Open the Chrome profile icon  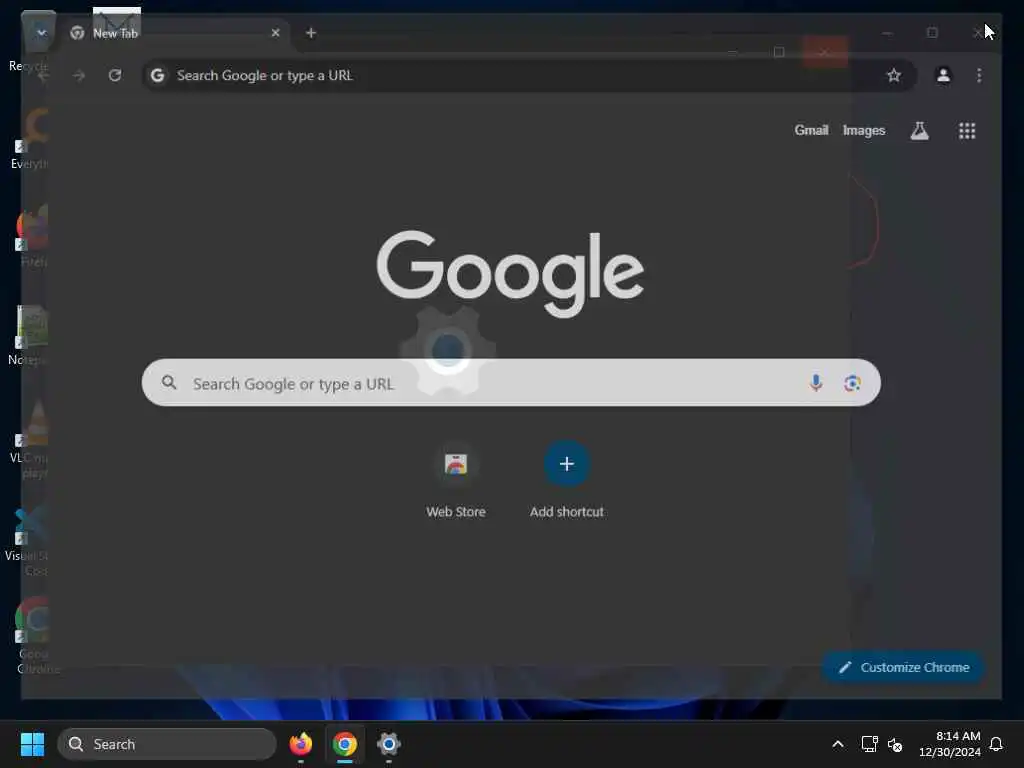click(943, 76)
